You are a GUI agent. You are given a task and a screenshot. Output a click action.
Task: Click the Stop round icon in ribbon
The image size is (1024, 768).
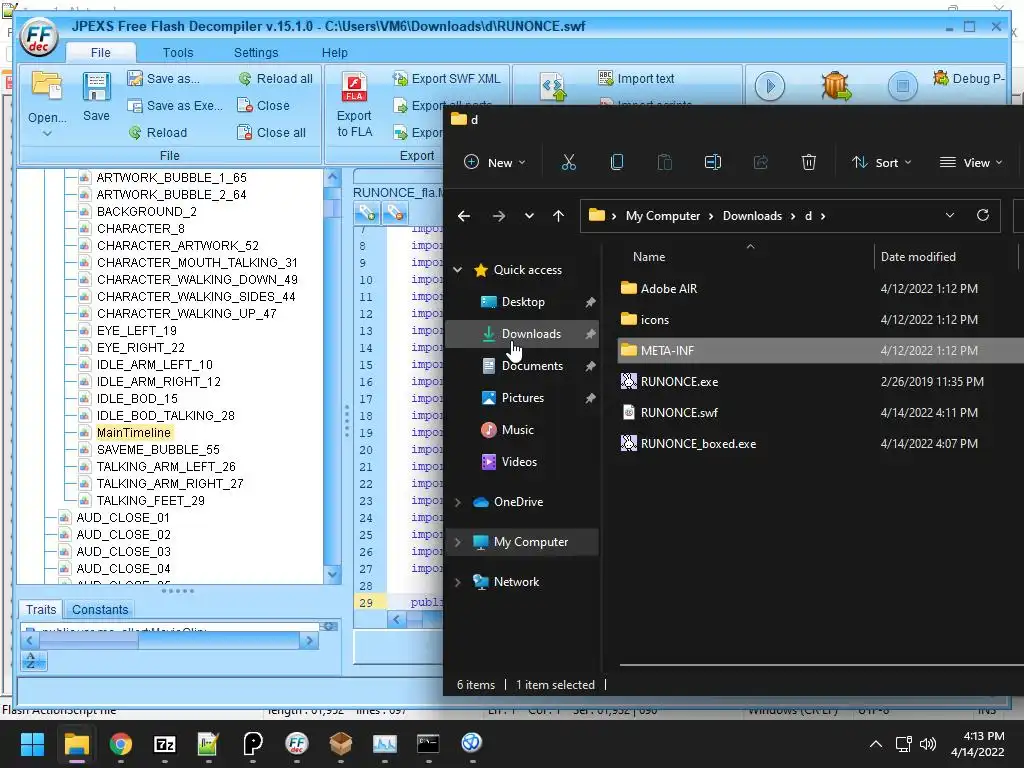[903, 86]
